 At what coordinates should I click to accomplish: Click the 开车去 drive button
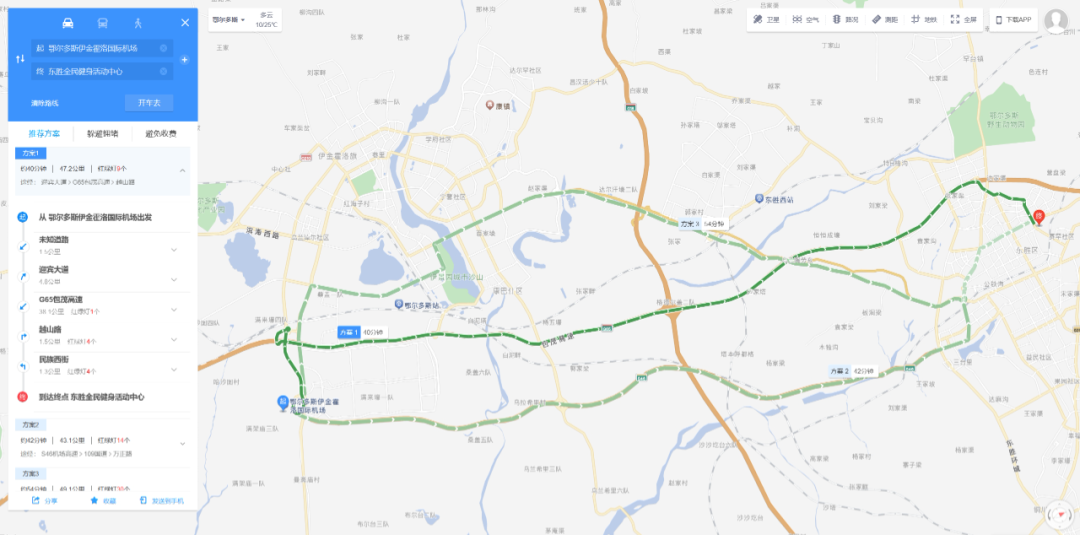pyautogui.click(x=149, y=103)
